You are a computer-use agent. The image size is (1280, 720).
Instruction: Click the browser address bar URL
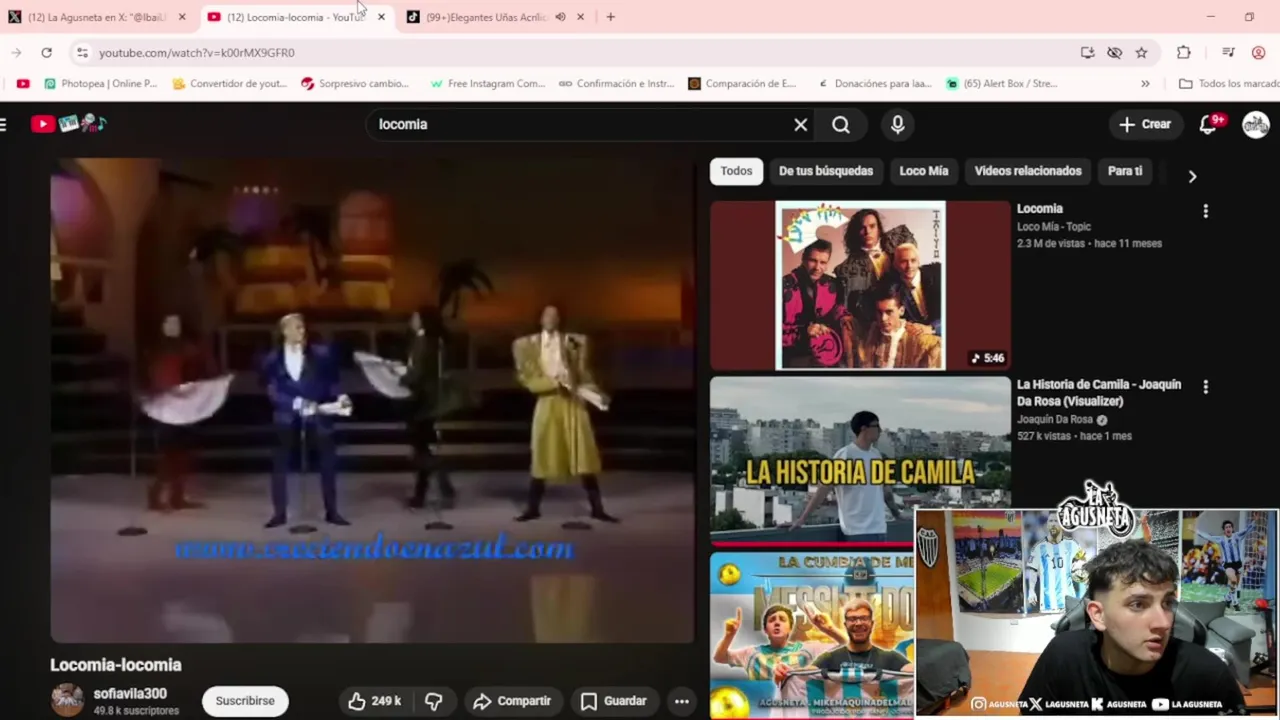click(x=197, y=52)
